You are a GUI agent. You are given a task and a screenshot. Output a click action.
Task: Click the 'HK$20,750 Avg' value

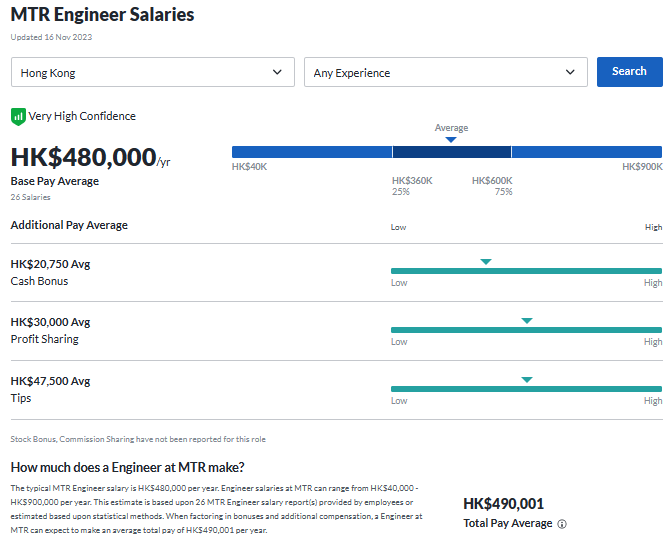50,264
